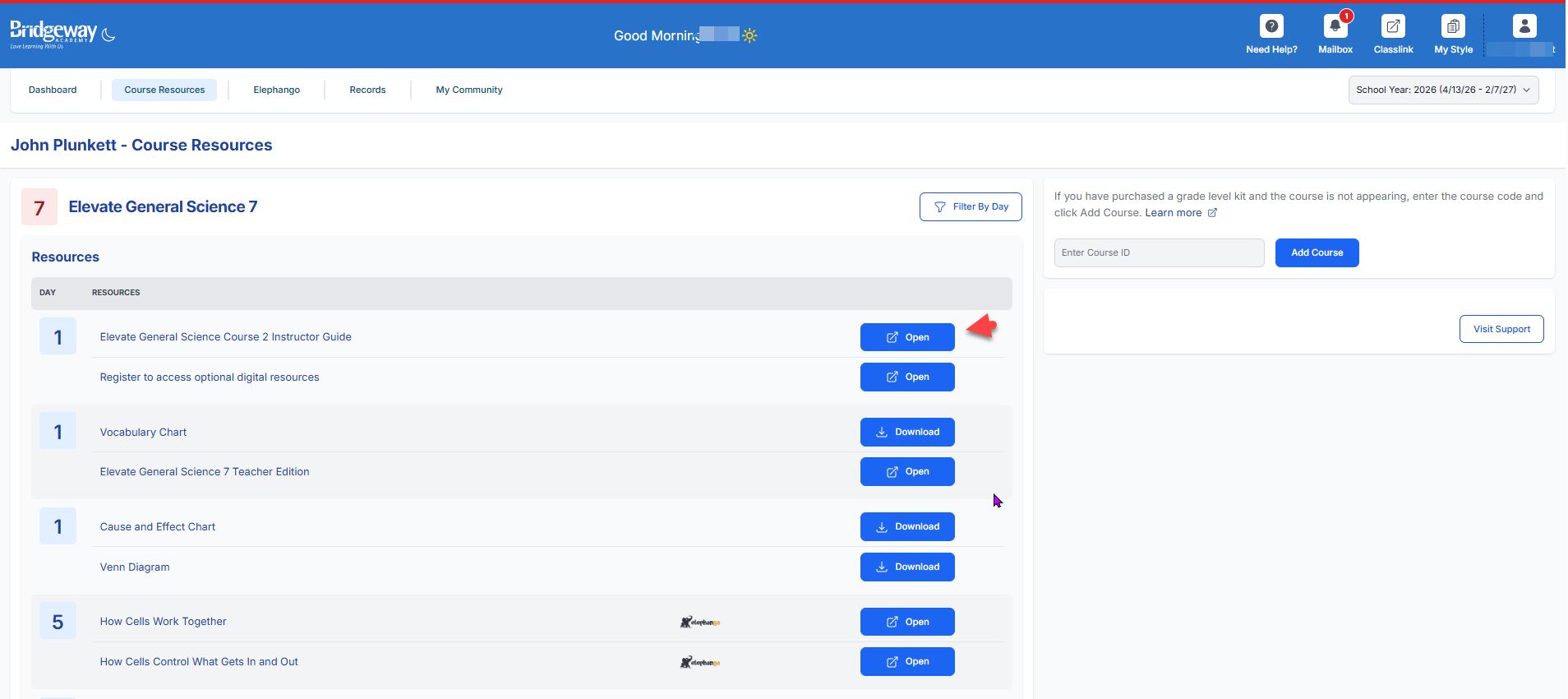Click the external link icon beside Learn more
Screen dimensions: 1568x699
click(1212, 213)
